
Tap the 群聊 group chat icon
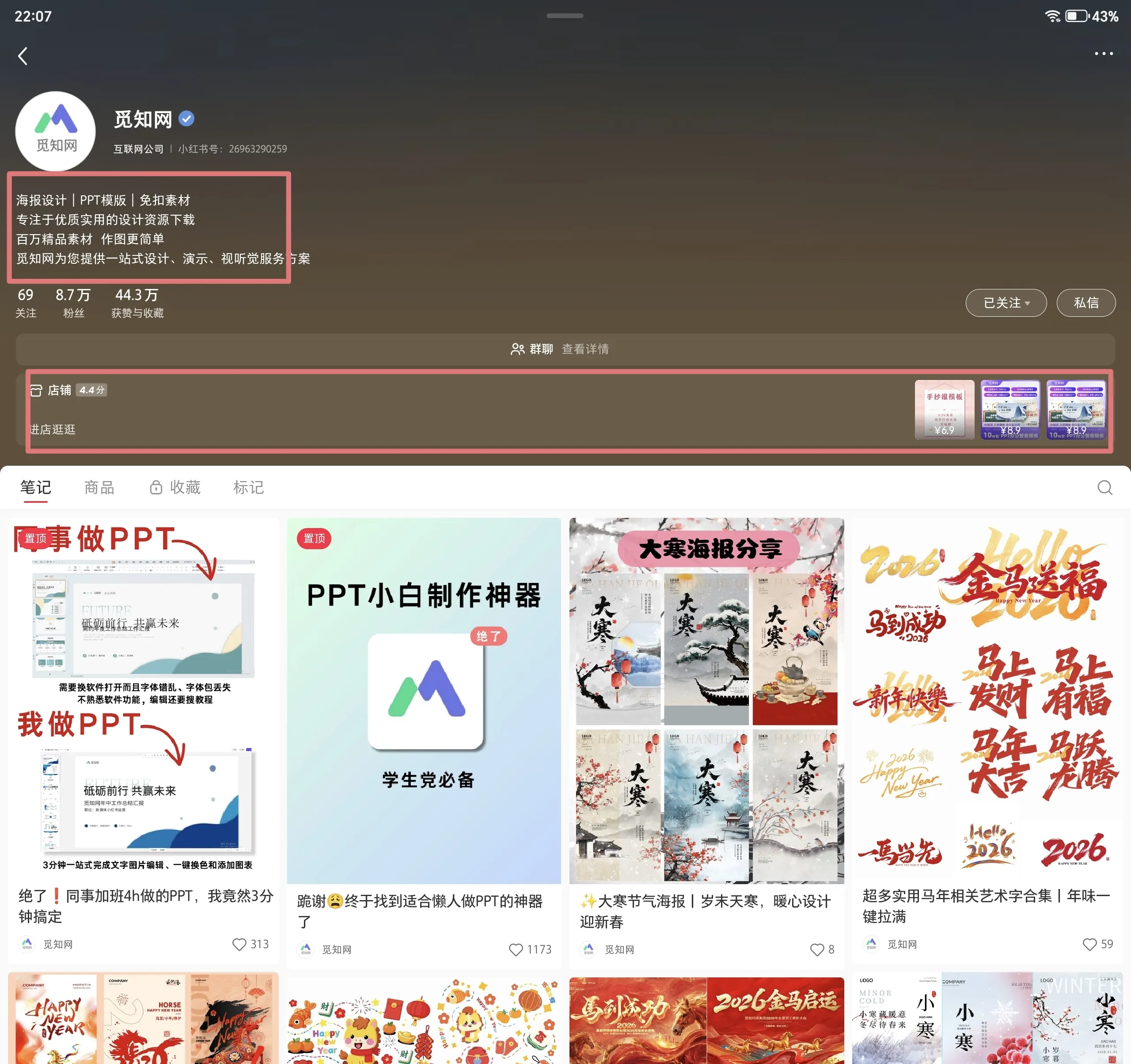[517, 349]
